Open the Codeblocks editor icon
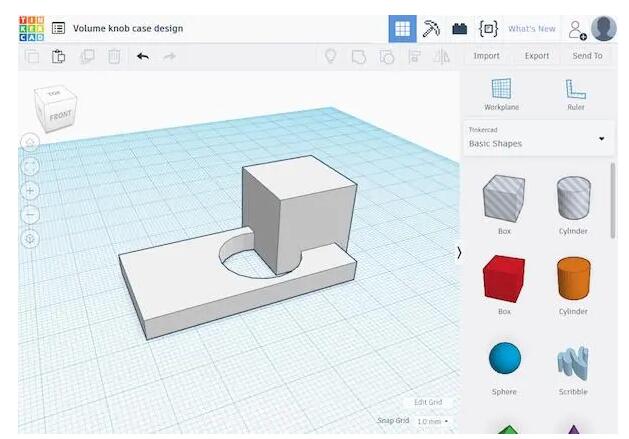Image resolution: width=629 pixels, height=439 pixels. tap(488, 29)
